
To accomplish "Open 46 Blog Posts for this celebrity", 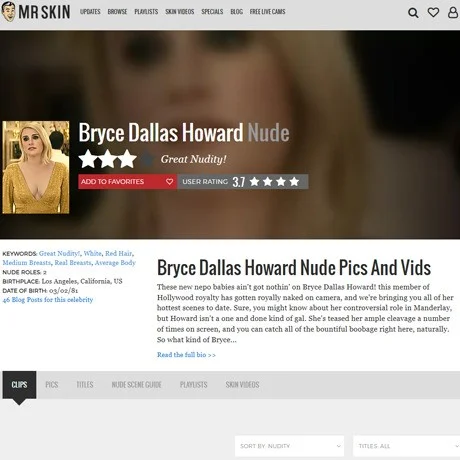I will 48,300.
